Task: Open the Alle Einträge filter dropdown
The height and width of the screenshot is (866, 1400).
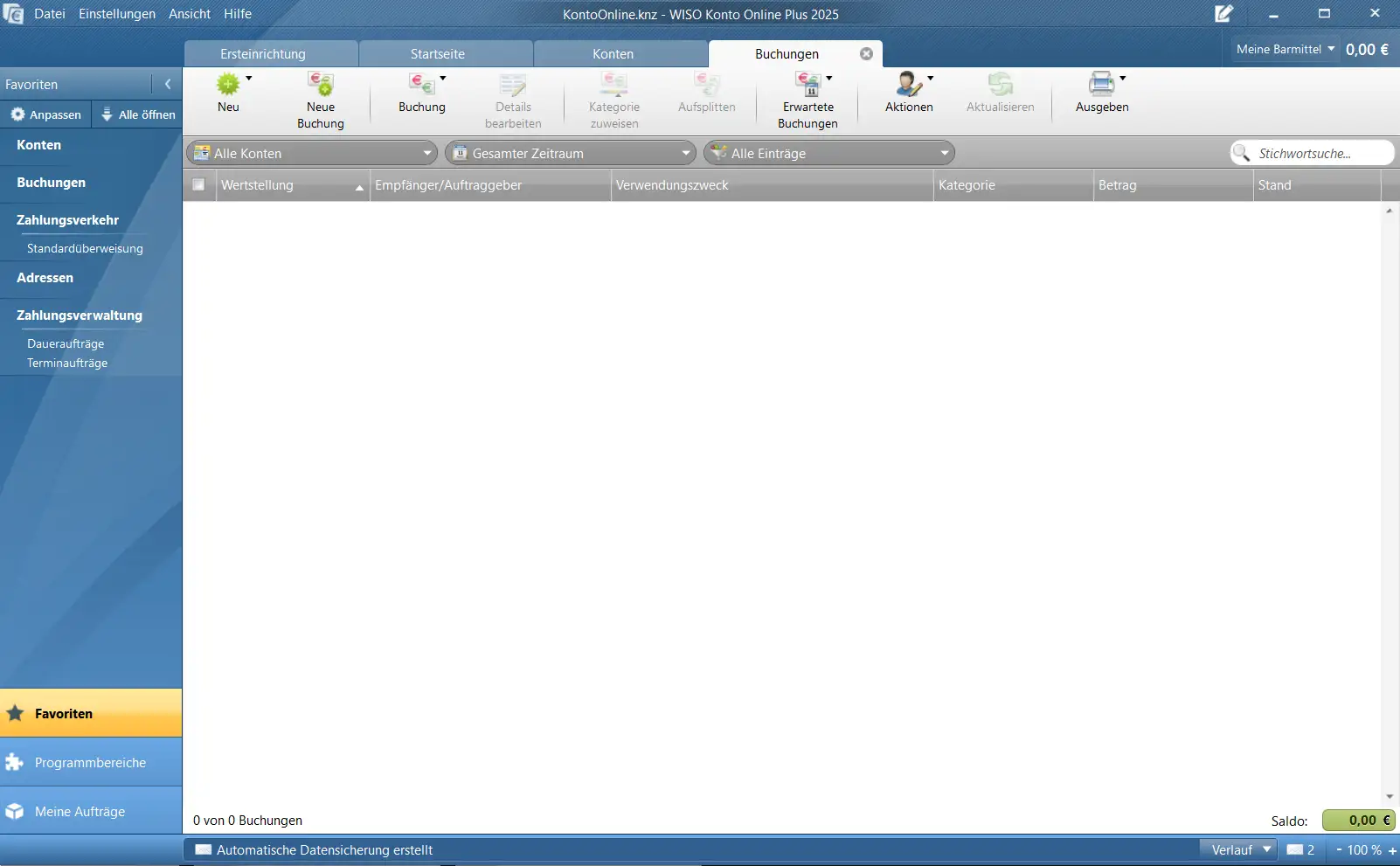Action: [x=828, y=153]
